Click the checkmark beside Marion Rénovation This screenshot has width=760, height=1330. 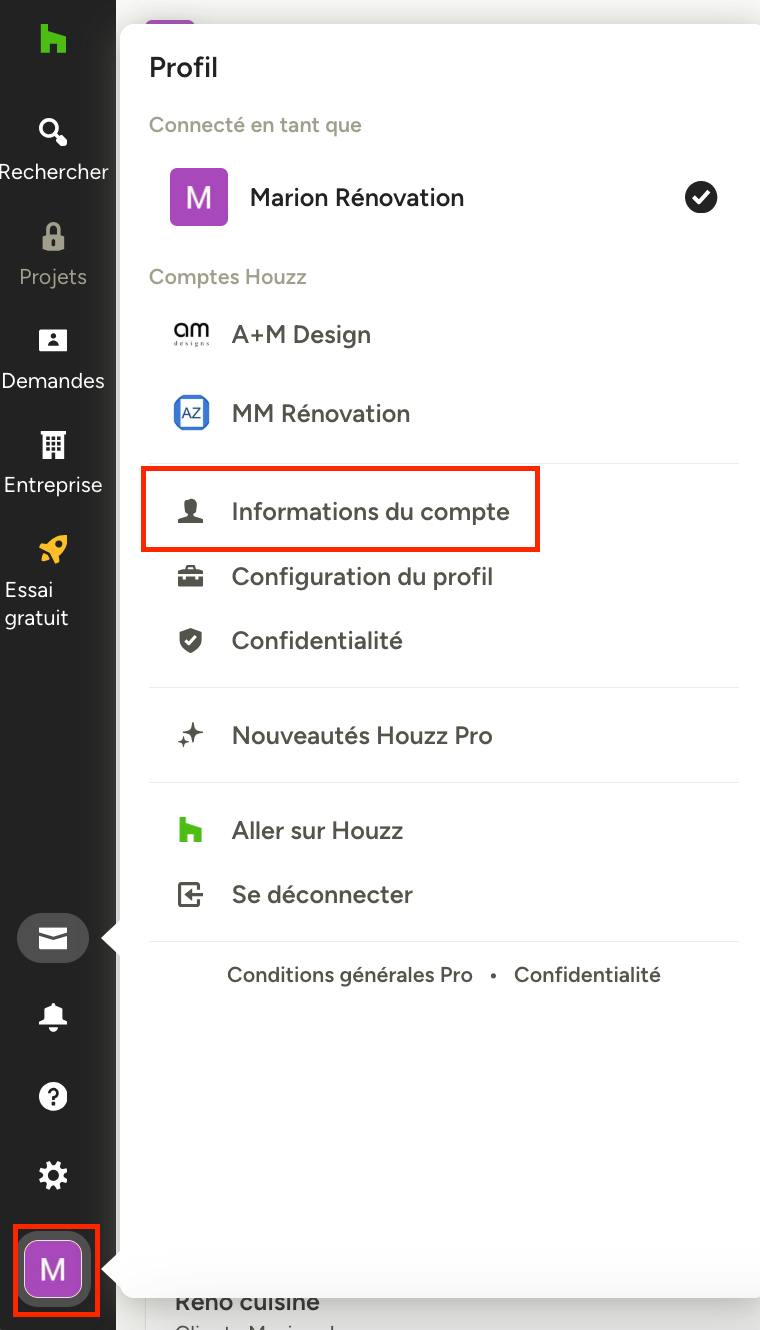click(x=701, y=197)
